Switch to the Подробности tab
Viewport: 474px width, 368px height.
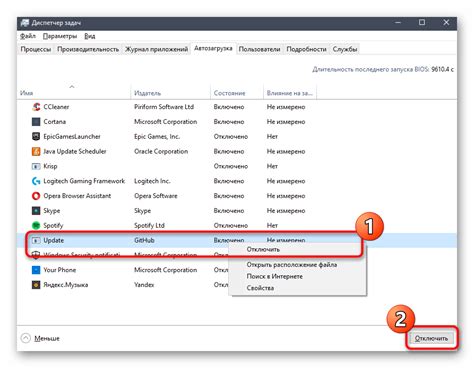[306, 49]
